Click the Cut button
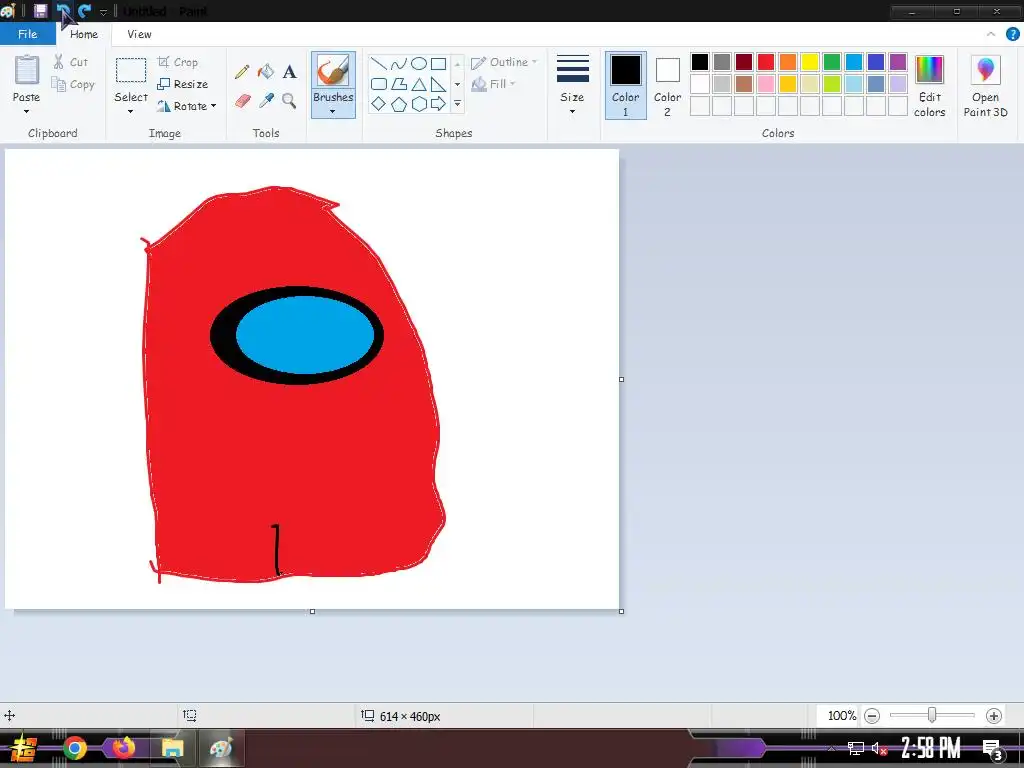Viewport: 1024px width, 768px height. pos(71,62)
